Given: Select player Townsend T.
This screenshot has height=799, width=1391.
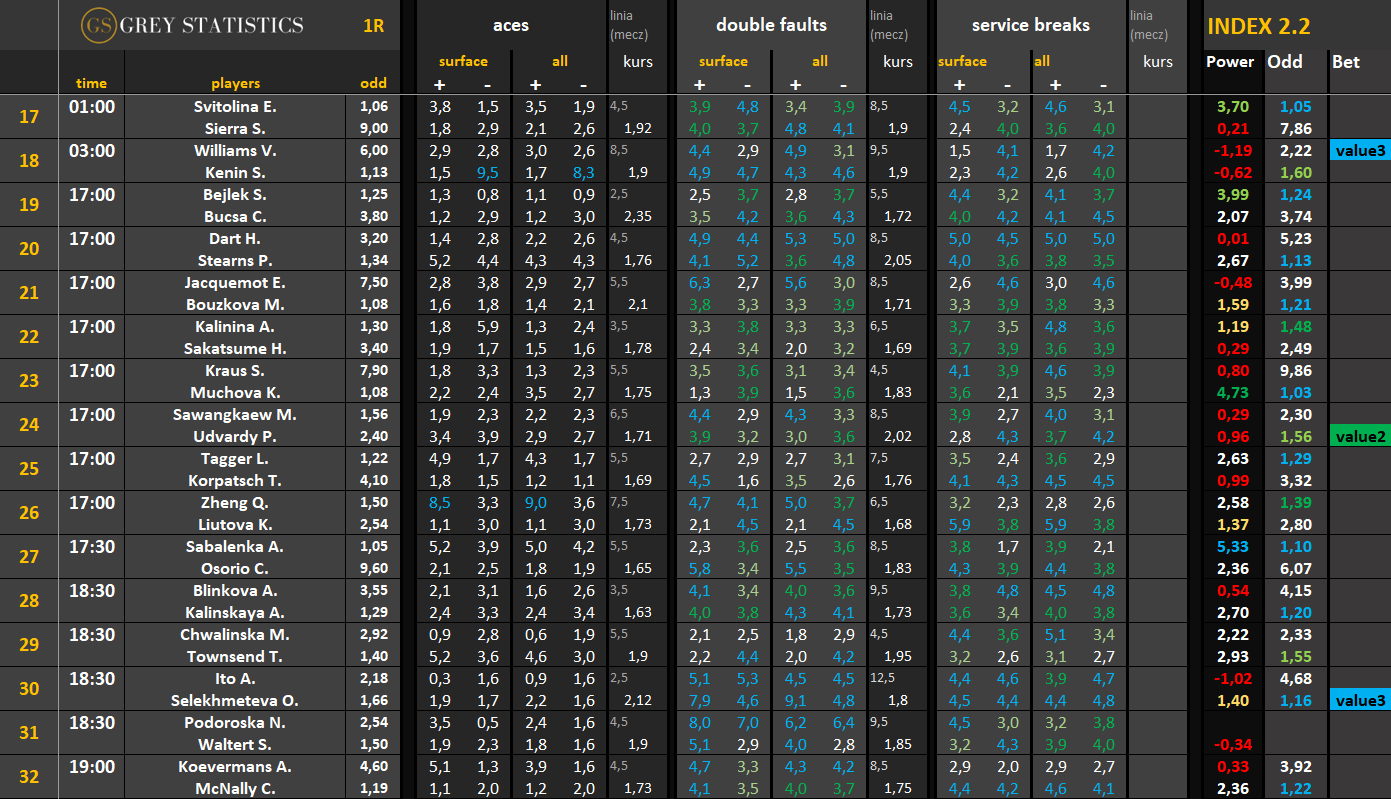Looking at the screenshot, I should pos(235,656).
